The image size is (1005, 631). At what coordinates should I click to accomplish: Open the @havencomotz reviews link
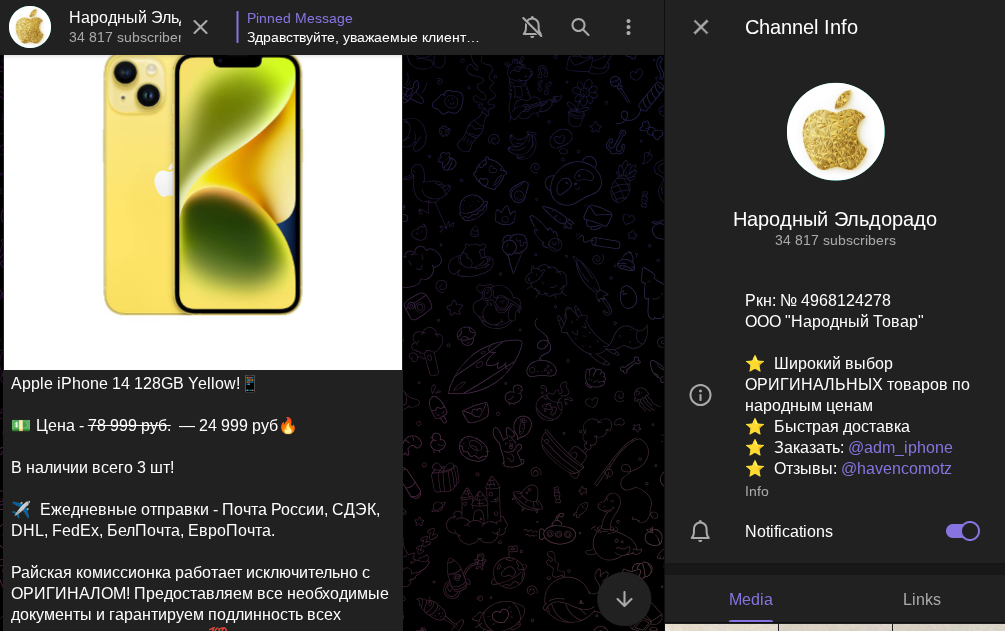896,468
